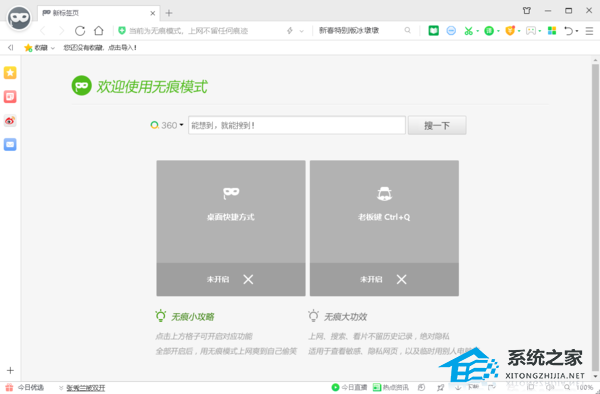
Task: Click the 搜一下 search button
Action: coord(437,125)
